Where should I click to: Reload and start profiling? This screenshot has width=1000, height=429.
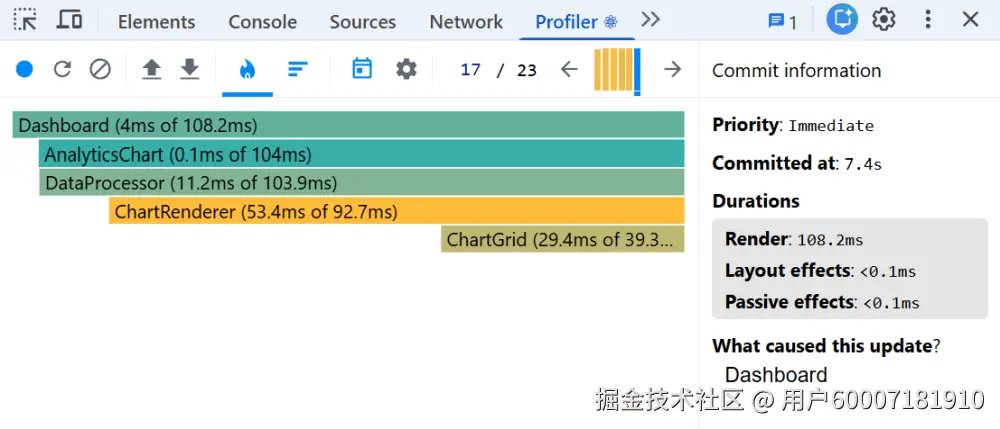pyautogui.click(x=62, y=69)
